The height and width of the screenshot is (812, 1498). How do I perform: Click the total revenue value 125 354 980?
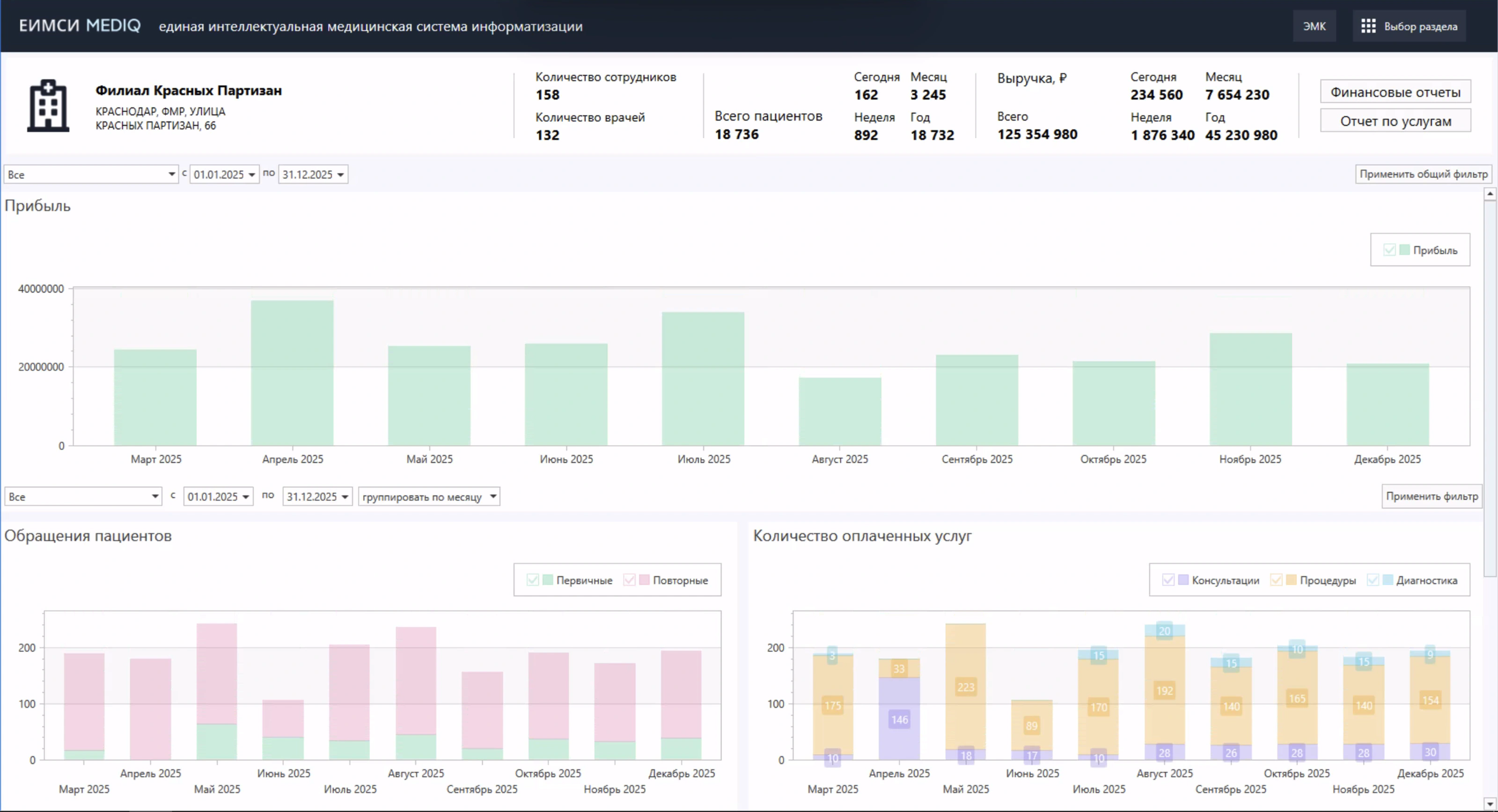[1037, 134]
